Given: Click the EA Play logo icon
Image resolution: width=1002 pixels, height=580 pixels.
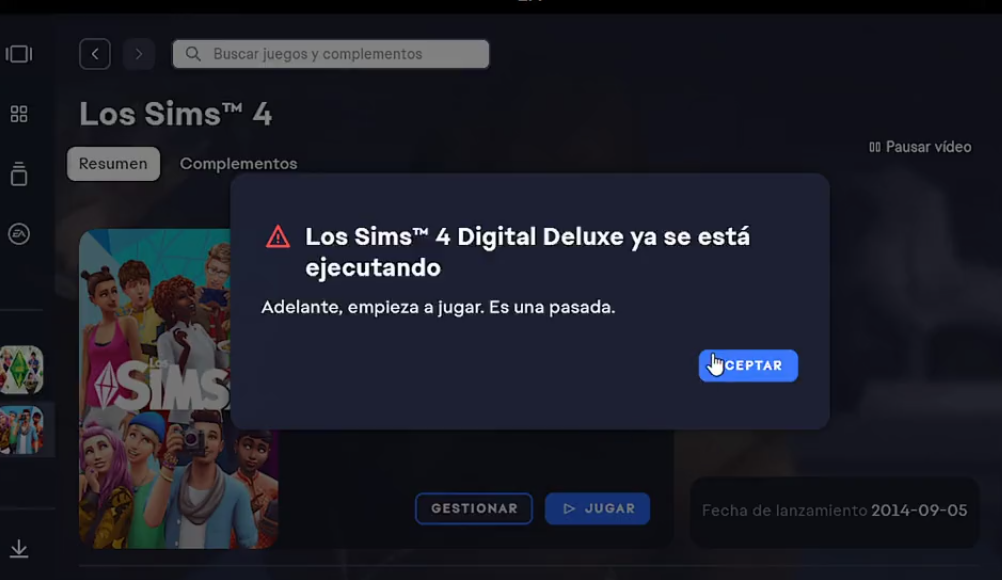Looking at the screenshot, I should [x=19, y=234].
